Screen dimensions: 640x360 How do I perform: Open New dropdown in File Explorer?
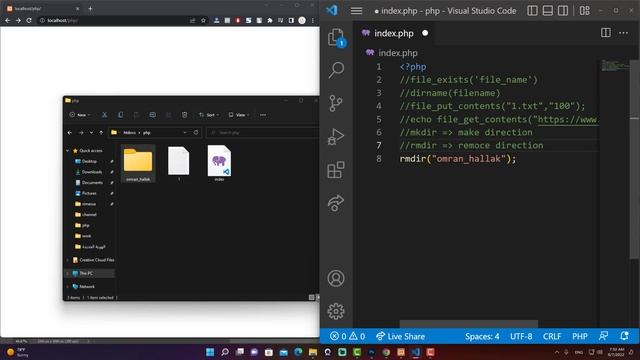click(x=80, y=115)
